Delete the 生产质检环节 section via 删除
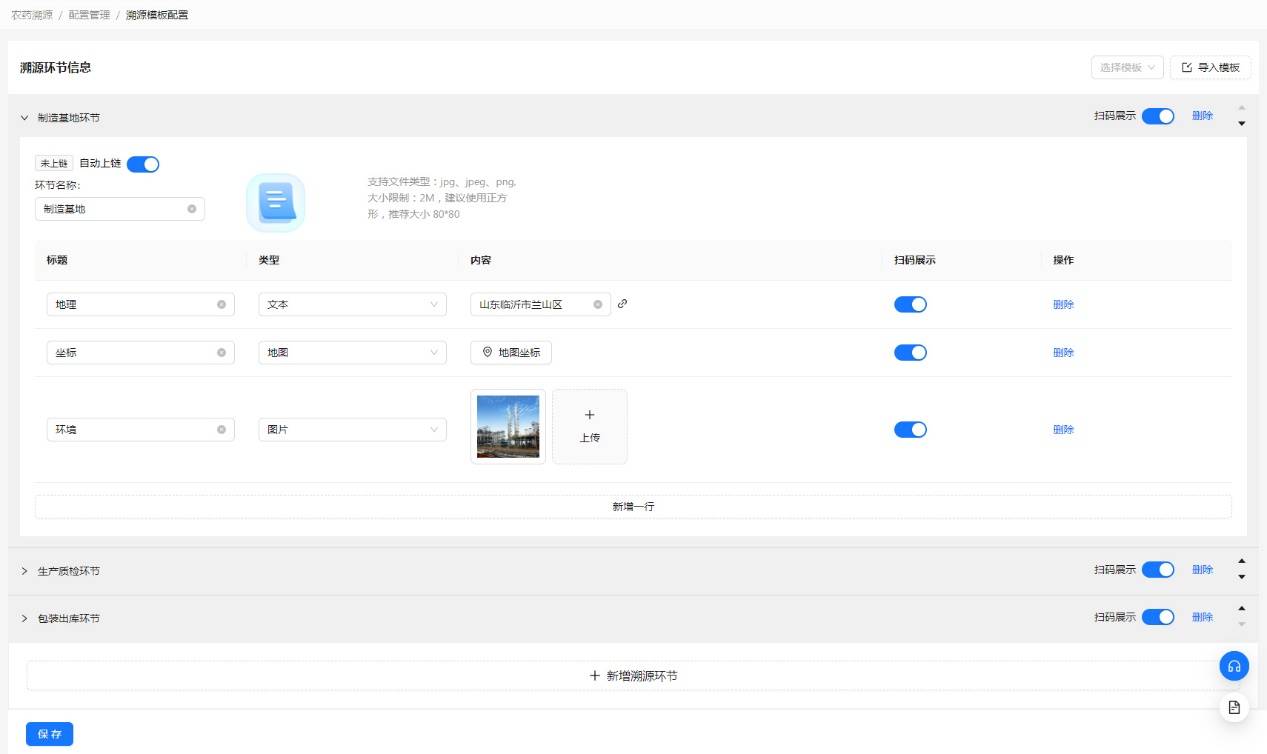This screenshot has height=754, width=1267. [1202, 570]
